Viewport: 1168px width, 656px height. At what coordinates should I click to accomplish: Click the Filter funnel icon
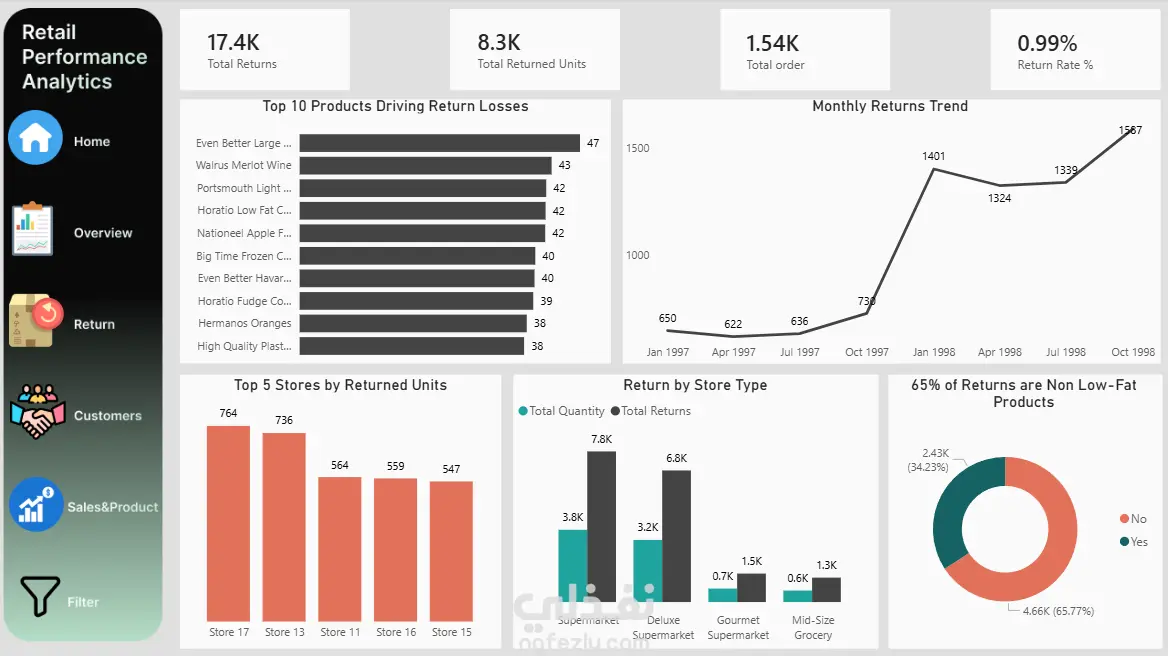39,596
